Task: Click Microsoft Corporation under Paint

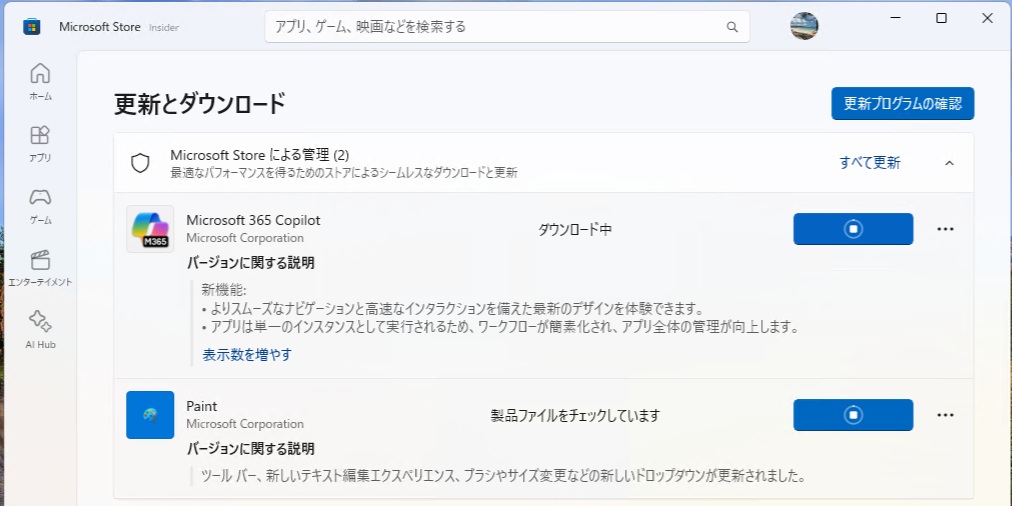Action: click(x=245, y=424)
